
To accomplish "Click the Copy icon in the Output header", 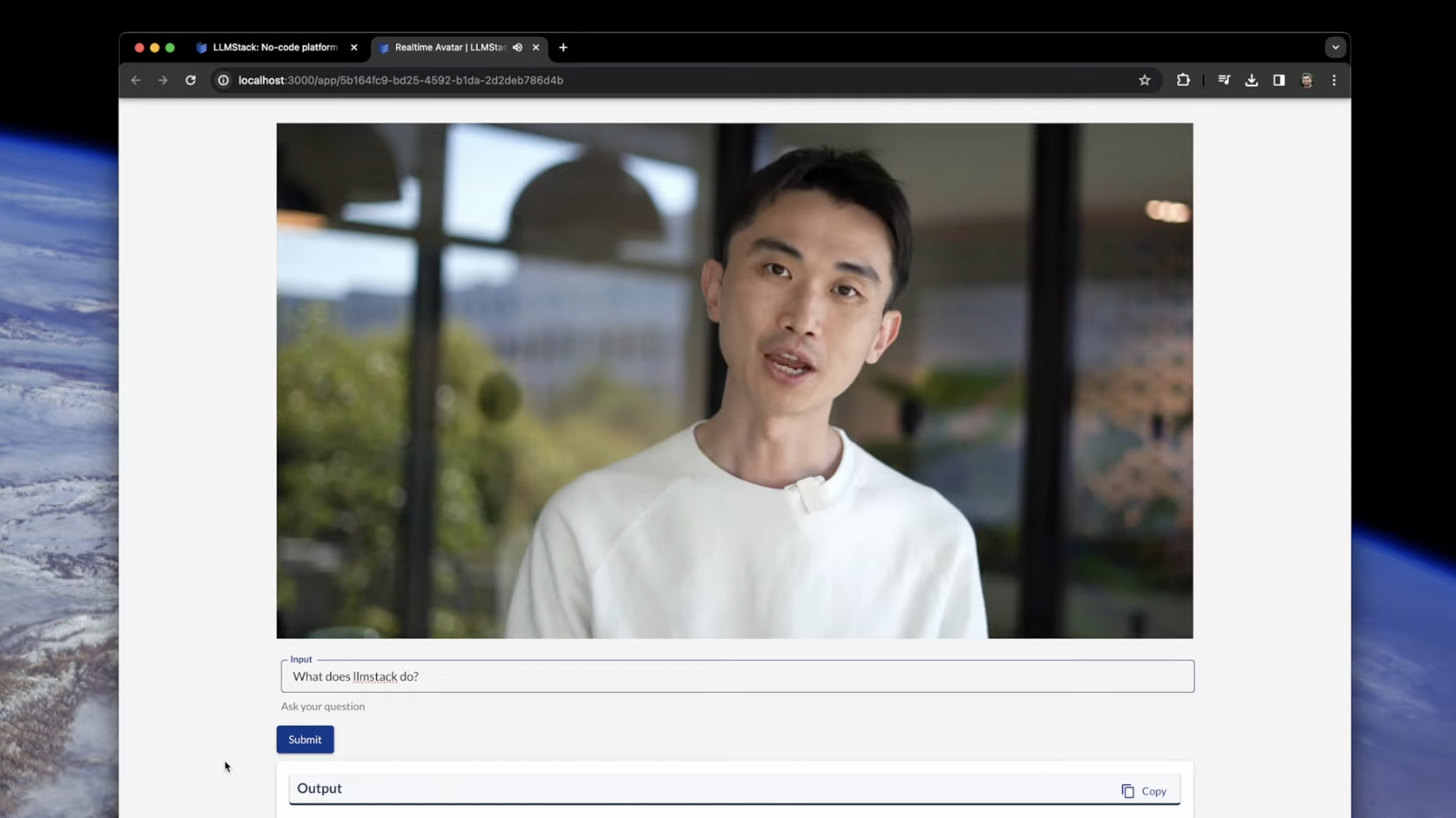I will [1127, 790].
